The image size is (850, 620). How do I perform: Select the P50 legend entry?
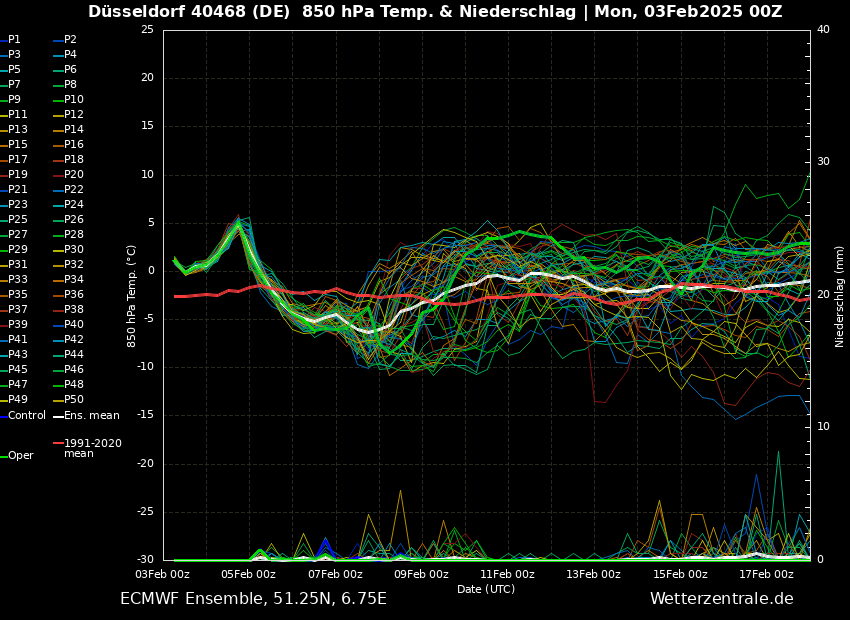tap(73, 400)
